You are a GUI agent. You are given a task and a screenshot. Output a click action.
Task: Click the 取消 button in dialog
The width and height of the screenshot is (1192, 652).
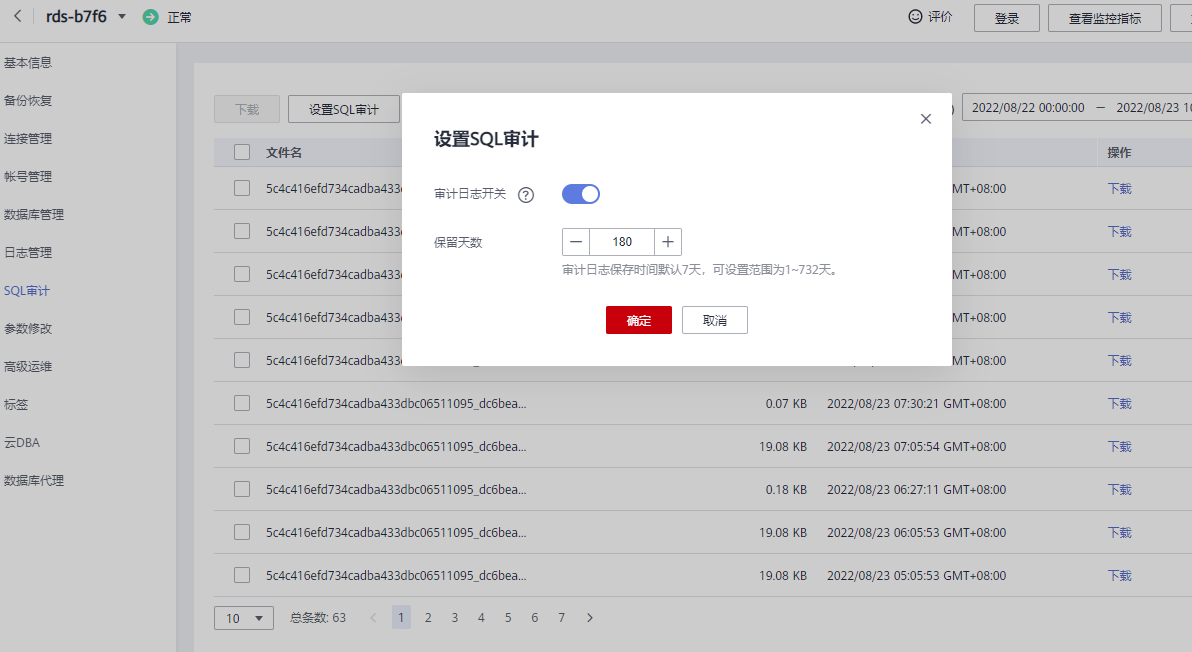point(715,320)
